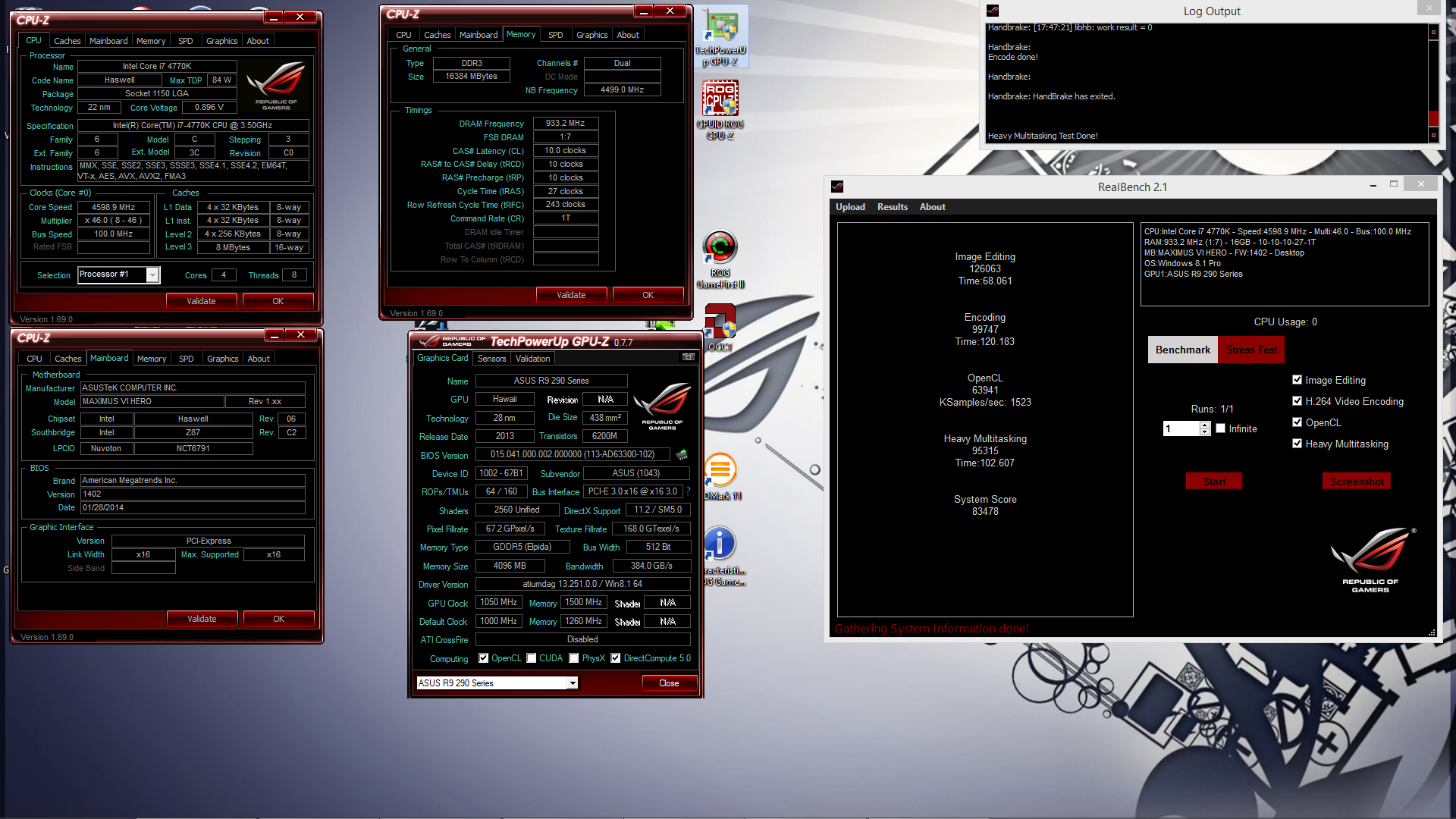Open RealBench About menu

tap(933, 207)
